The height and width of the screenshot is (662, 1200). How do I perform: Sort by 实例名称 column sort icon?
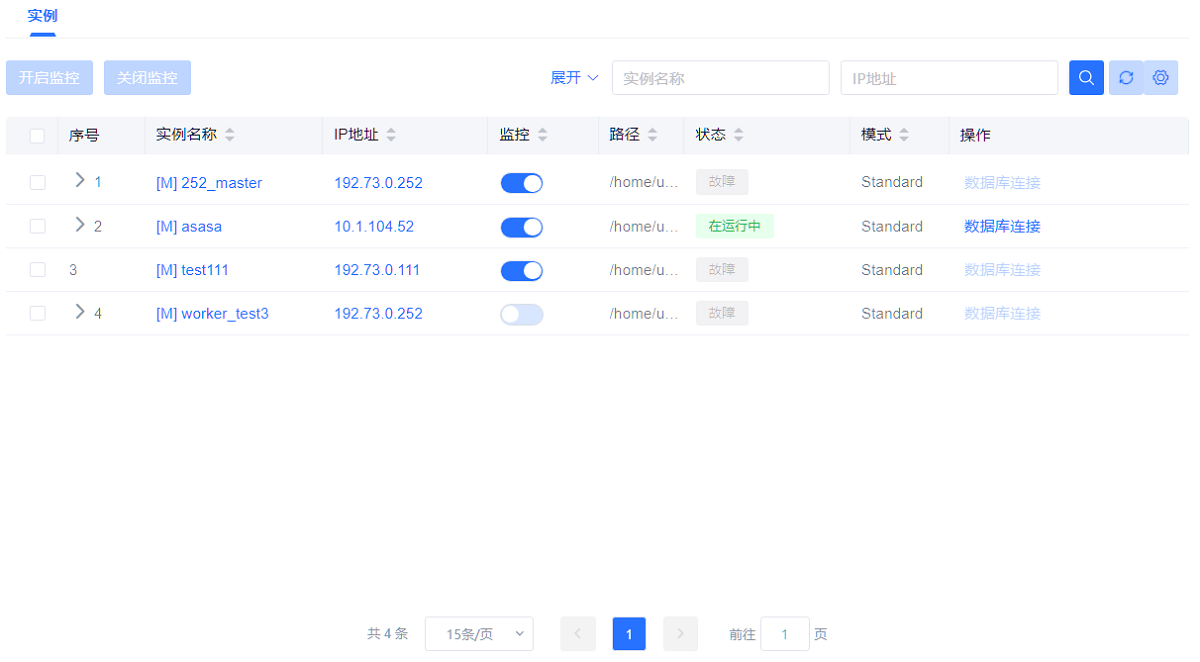[230, 135]
